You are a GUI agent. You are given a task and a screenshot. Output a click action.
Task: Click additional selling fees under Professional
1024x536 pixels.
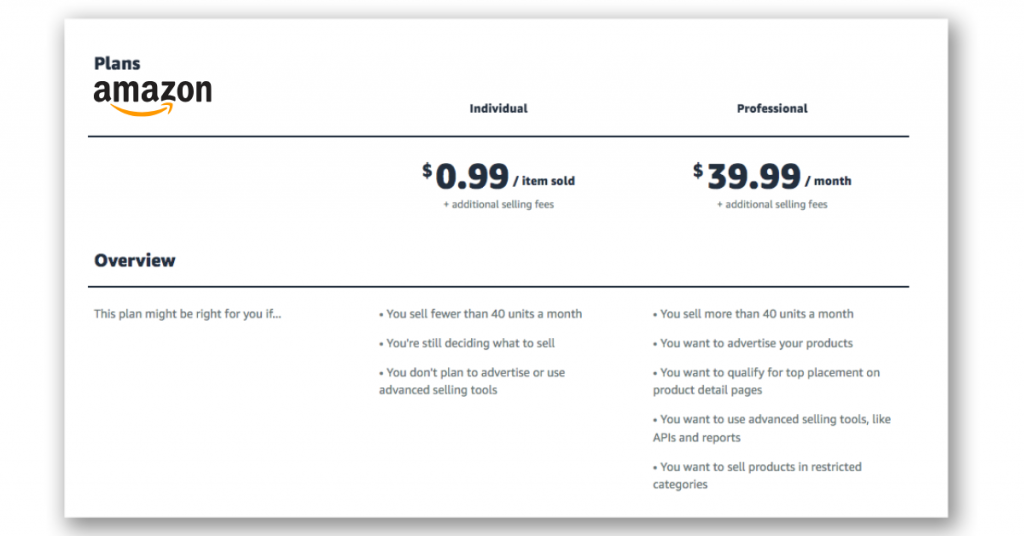click(772, 204)
